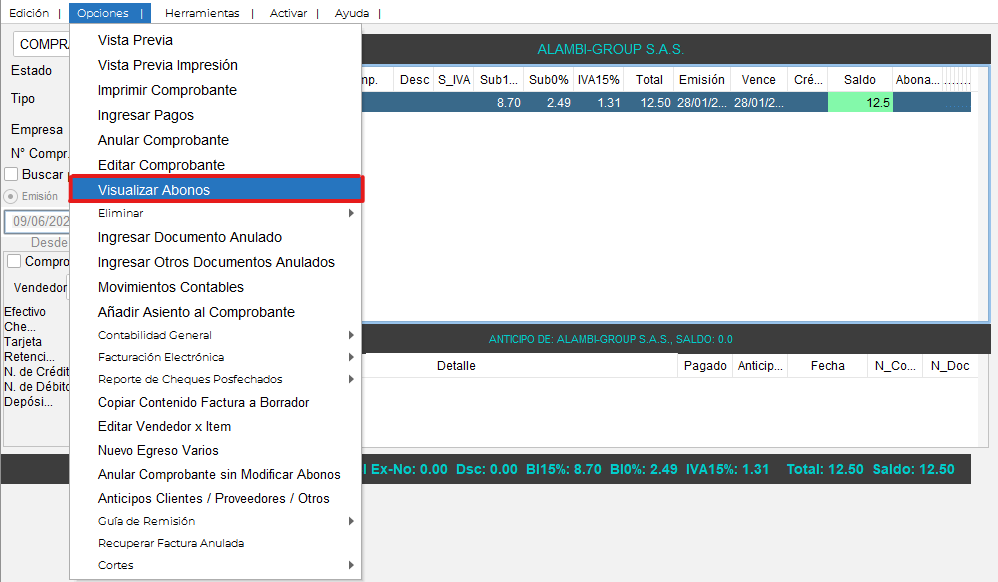Viewport: 998px width, 582px height.
Task: Toggle the Buscar checkbox
Action: coord(13,175)
